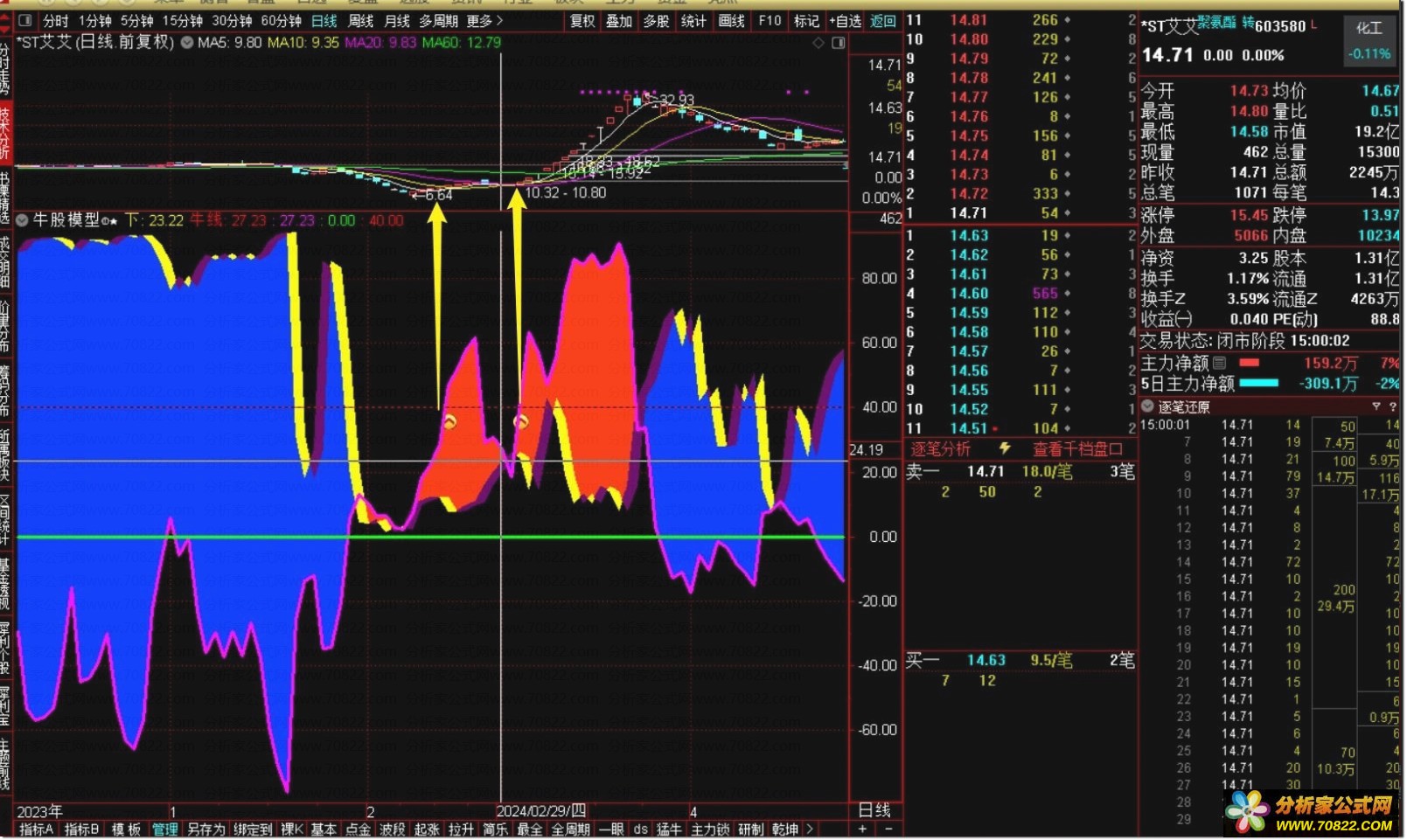The width and height of the screenshot is (1407, 840).
Task: Click sell level 1 price 14.71
Action: pyautogui.click(x=968, y=213)
